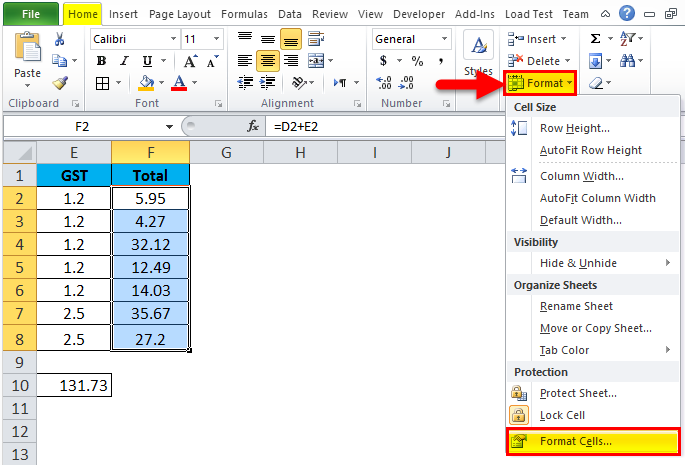The image size is (685, 465).
Task: Decrease indent of cell contents
Action: (245, 83)
